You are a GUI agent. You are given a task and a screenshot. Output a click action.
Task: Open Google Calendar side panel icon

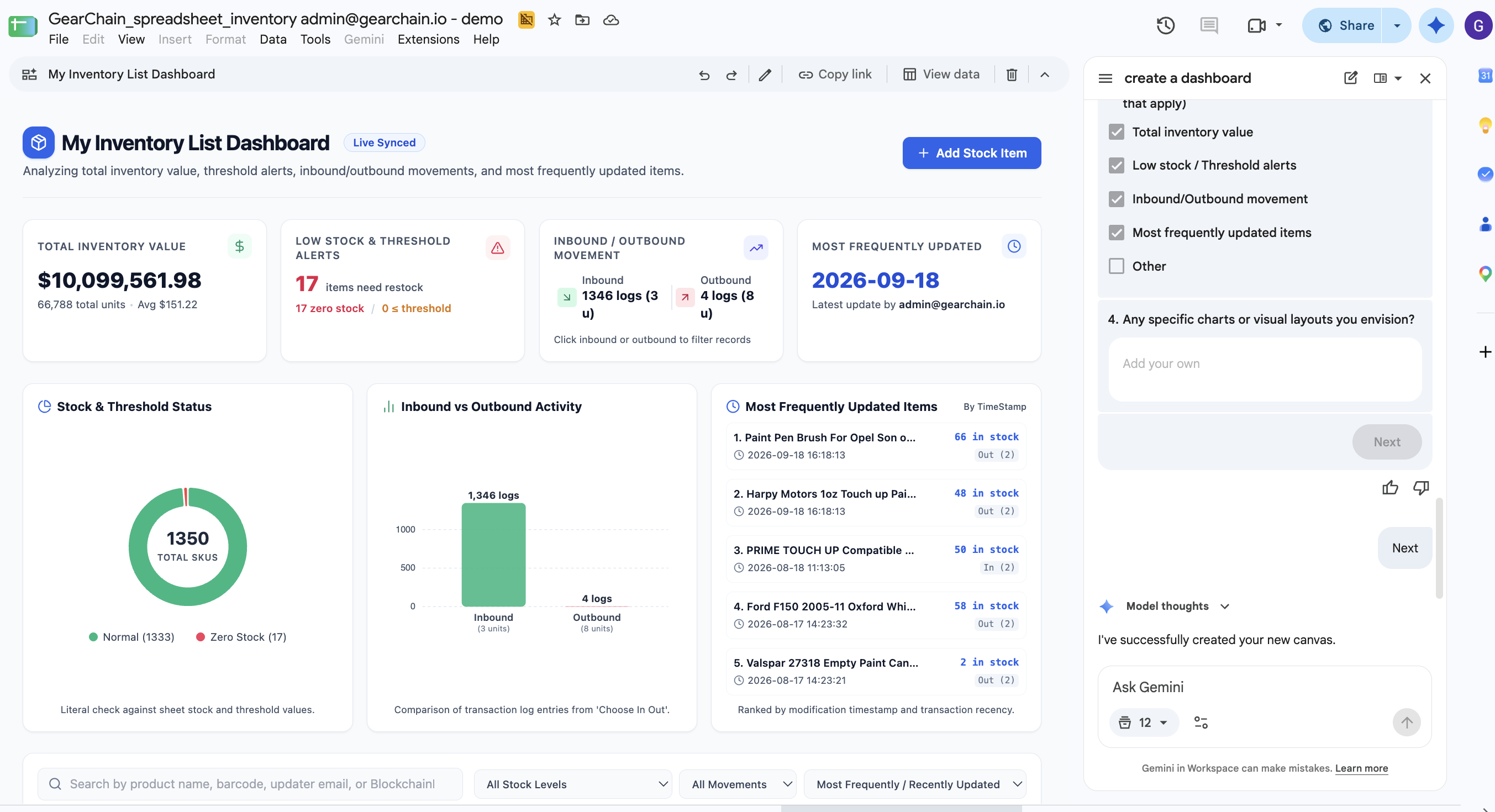click(x=1485, y=76)
